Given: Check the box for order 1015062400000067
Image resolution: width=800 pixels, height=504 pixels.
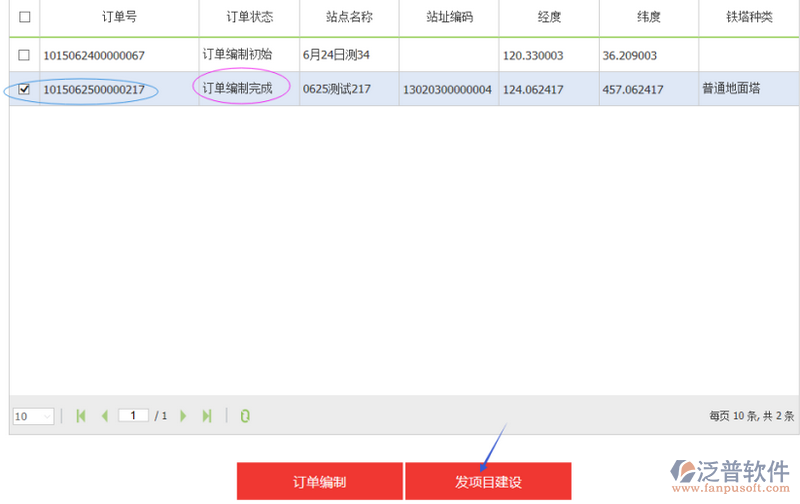Looking at the screenshot, I should coord(25,55).
